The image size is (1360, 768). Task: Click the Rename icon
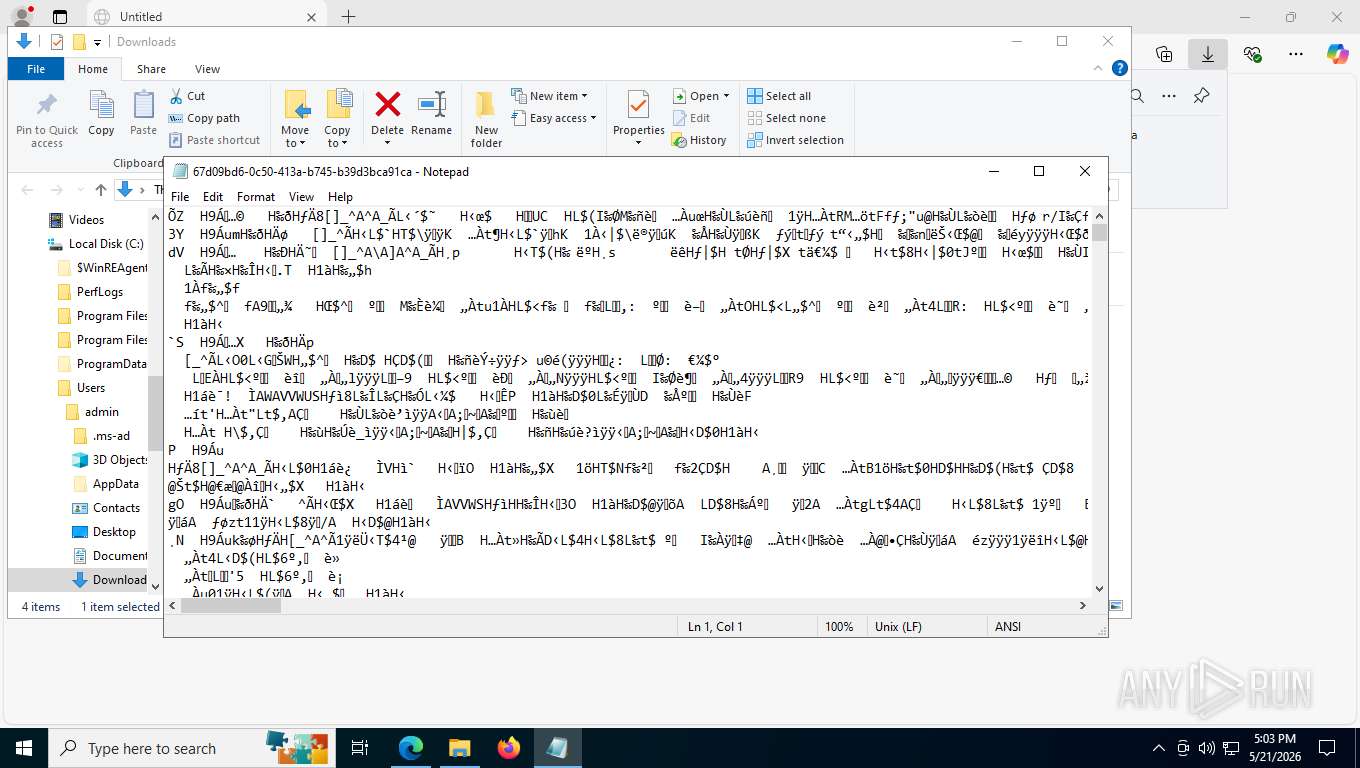pyautogui.click(x=431, y=104)
